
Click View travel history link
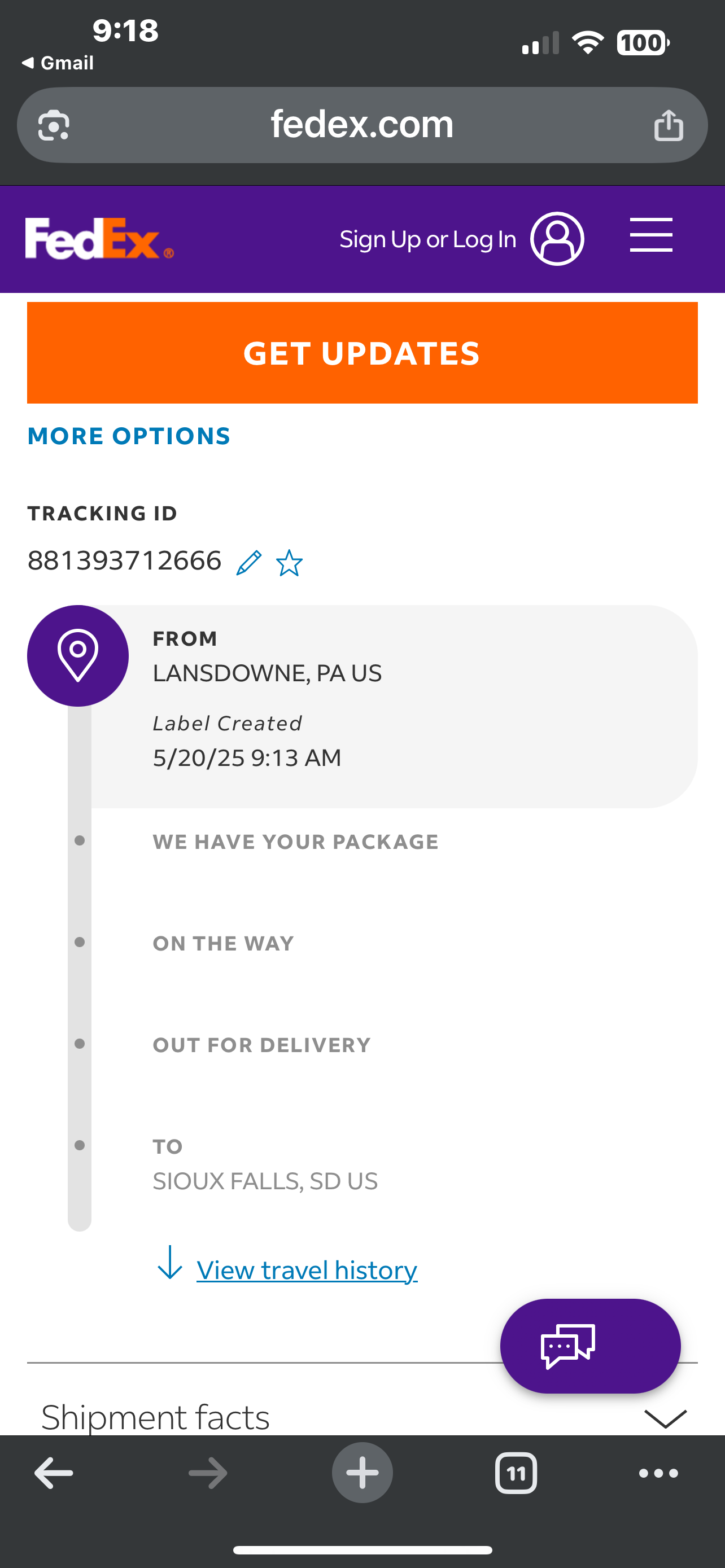(307, 1271)
